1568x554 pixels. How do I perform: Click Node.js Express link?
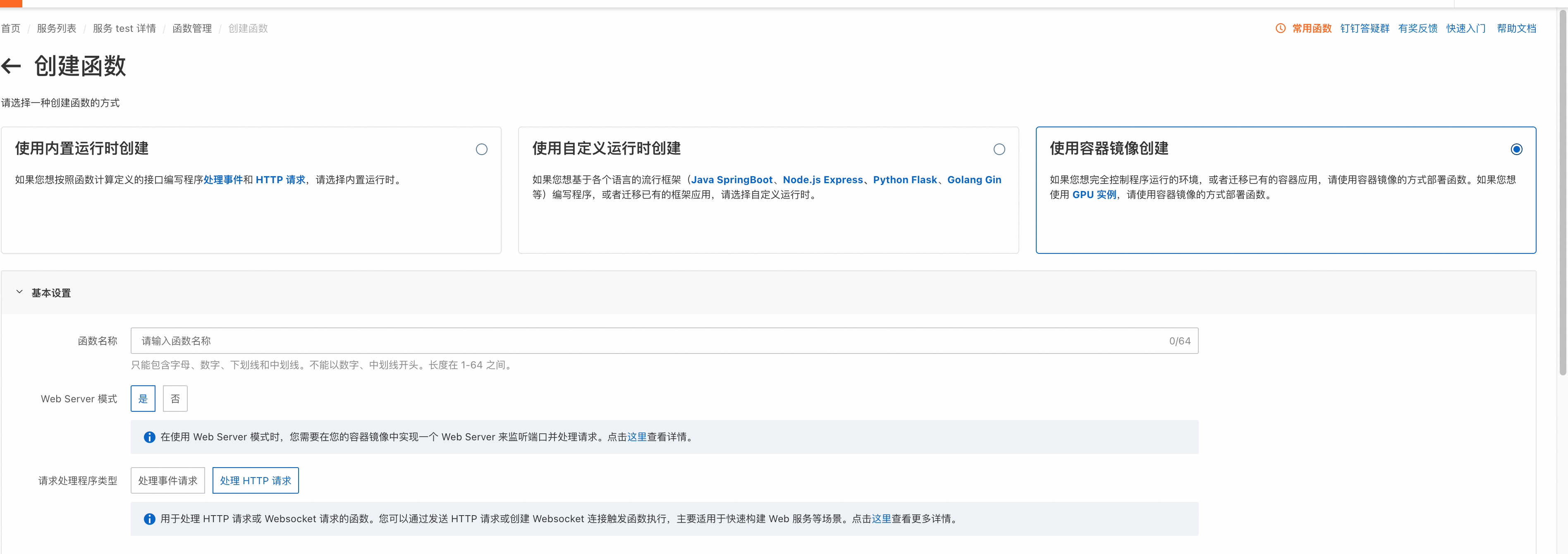(x=823, y=179)
